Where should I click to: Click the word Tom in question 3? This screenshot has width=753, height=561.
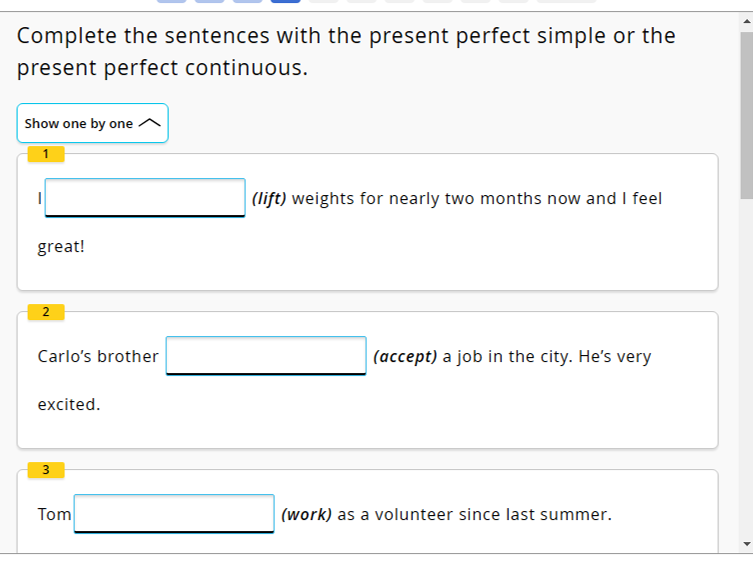54,514
